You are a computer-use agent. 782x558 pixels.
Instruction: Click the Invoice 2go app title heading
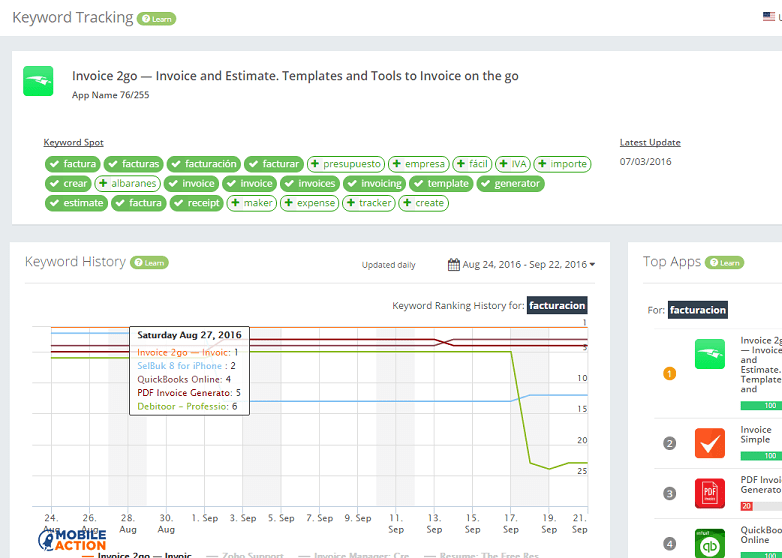(x=295, y=76)
